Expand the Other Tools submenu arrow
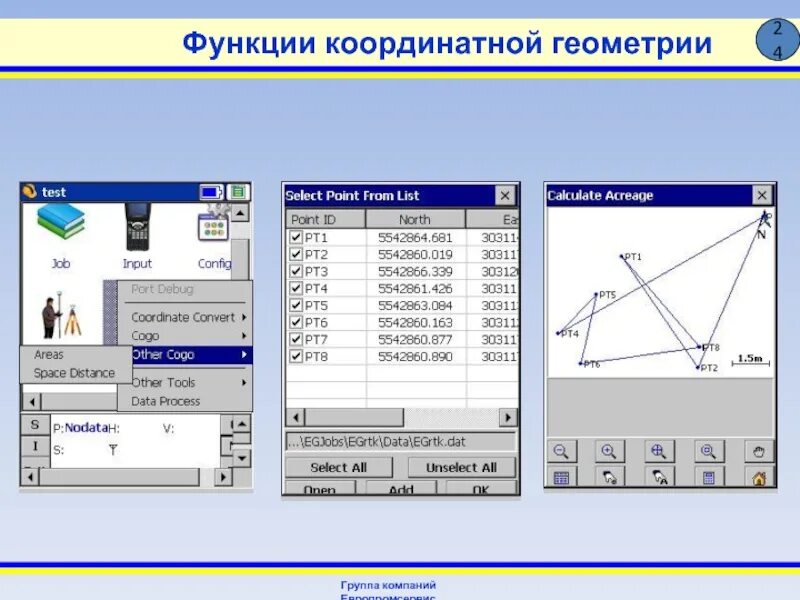 click(x=244, y=382)
